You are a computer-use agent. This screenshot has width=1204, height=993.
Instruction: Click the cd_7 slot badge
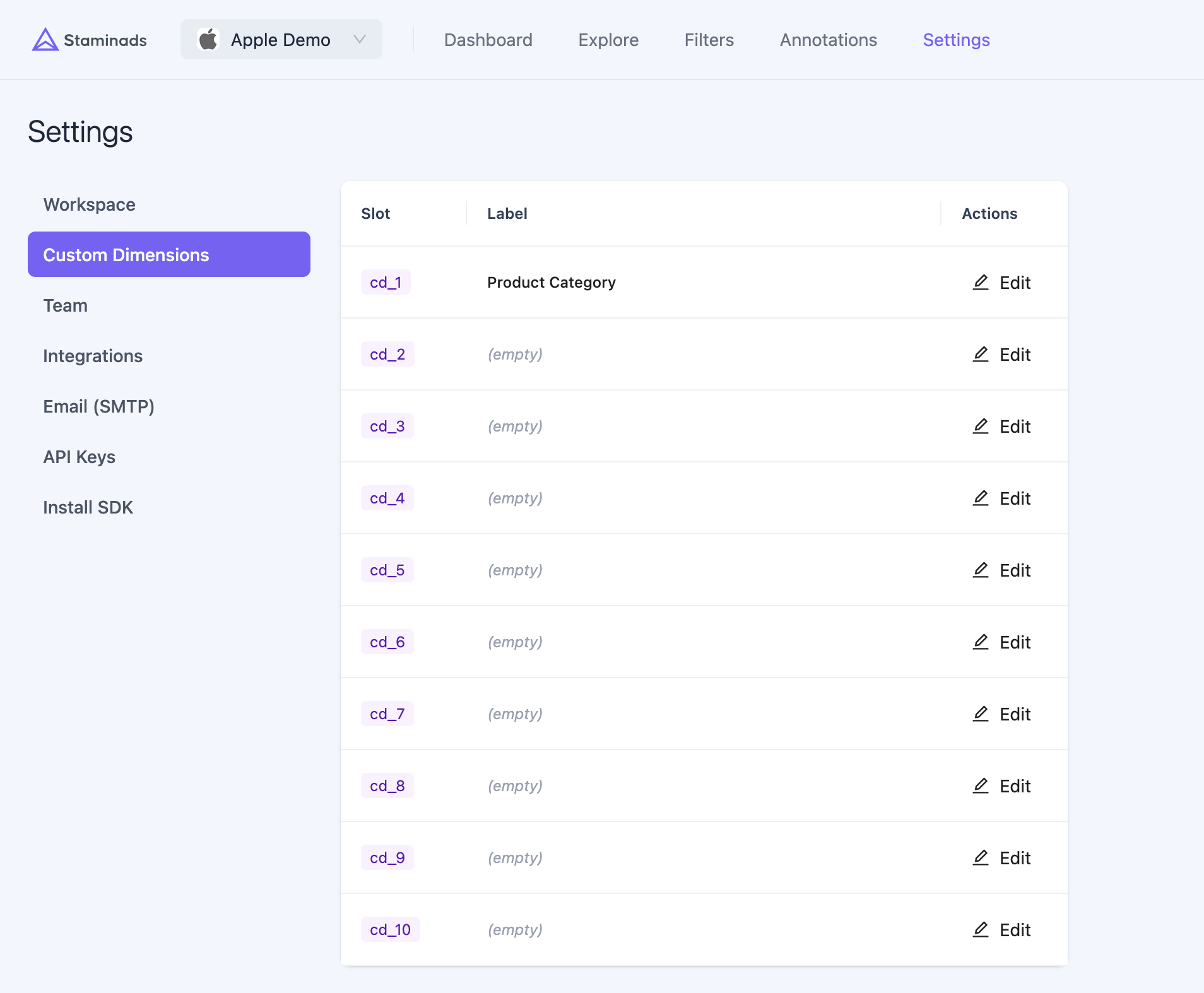387,714
